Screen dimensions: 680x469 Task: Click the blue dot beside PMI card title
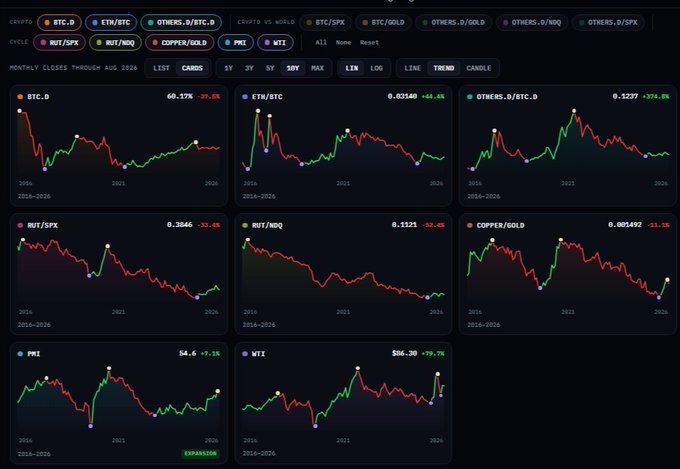pos(20,354)
